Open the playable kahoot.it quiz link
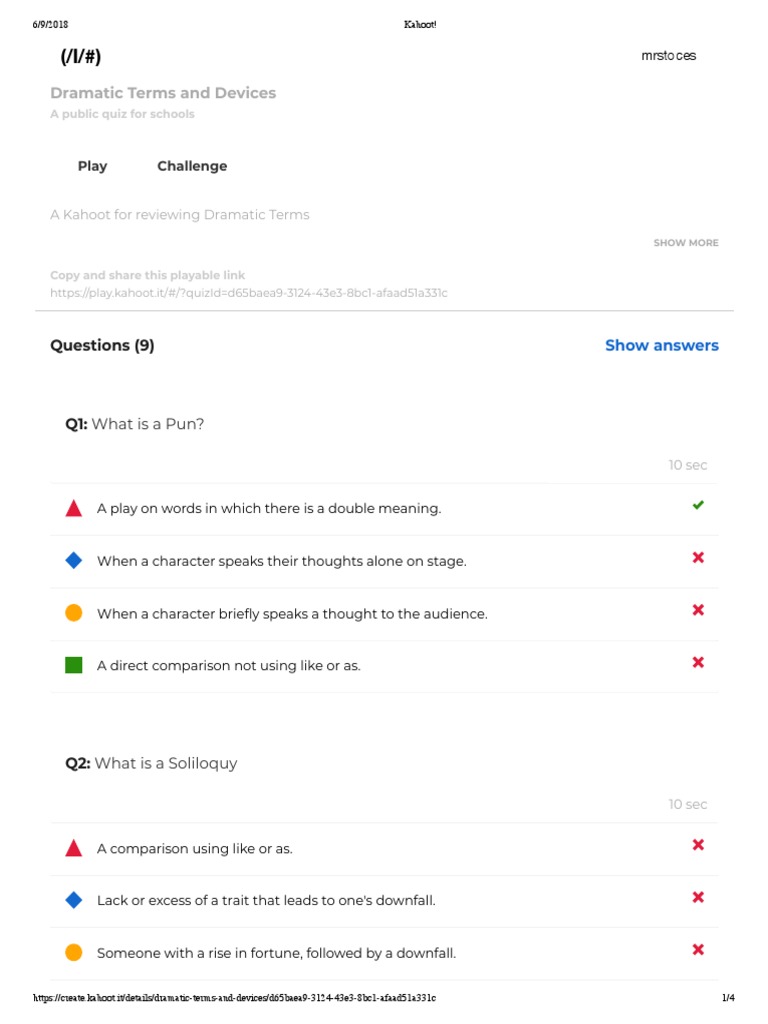768x1024 pixels. [x=249, y=293]
